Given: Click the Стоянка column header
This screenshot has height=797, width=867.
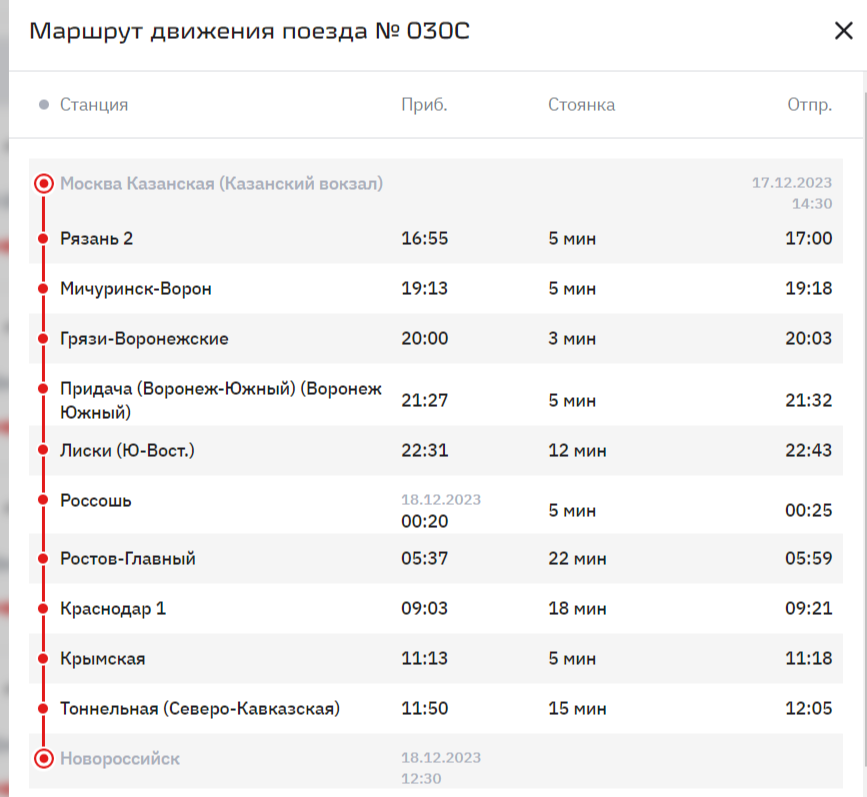Looking at the screenshot, I should [581, 105].
